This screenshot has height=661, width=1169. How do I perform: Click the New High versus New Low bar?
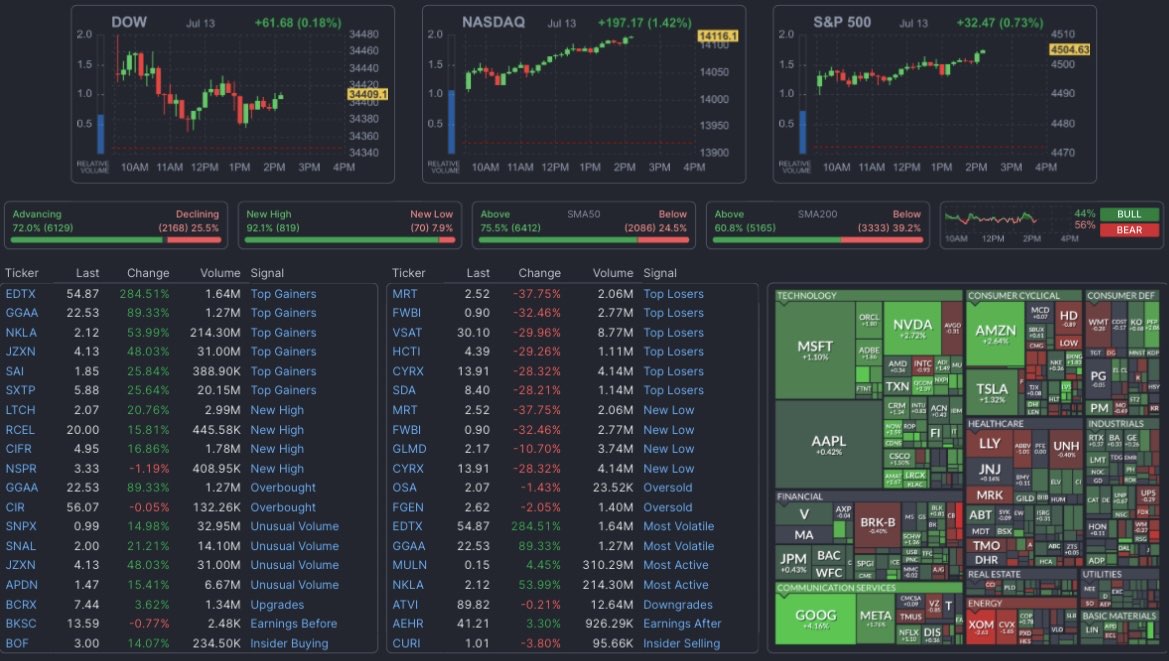(x=350, y=240)
